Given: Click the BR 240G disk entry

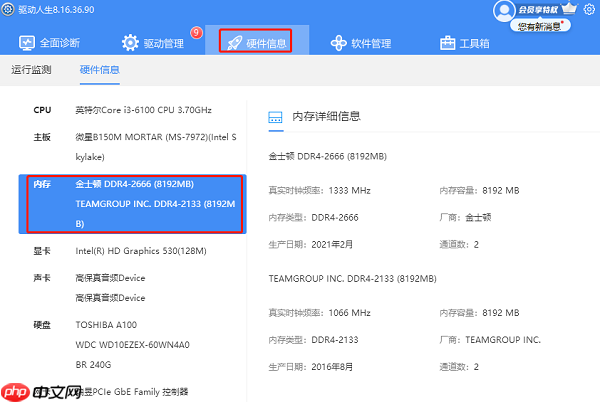Looking at the screenshot, I should click(x=93, y=365).
